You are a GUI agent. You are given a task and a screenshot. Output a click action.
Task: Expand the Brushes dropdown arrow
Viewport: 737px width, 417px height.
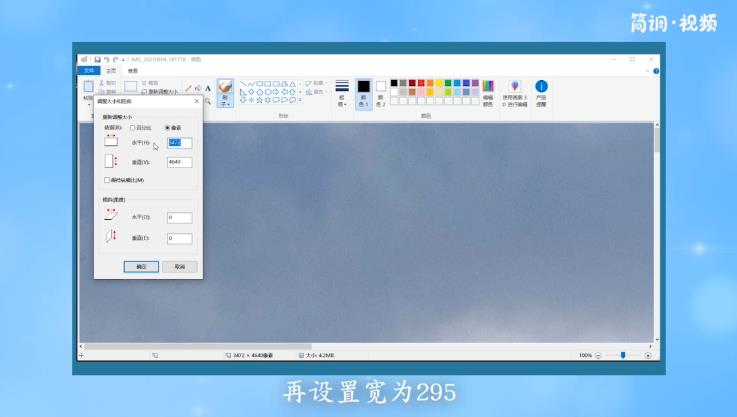[225, 103]
